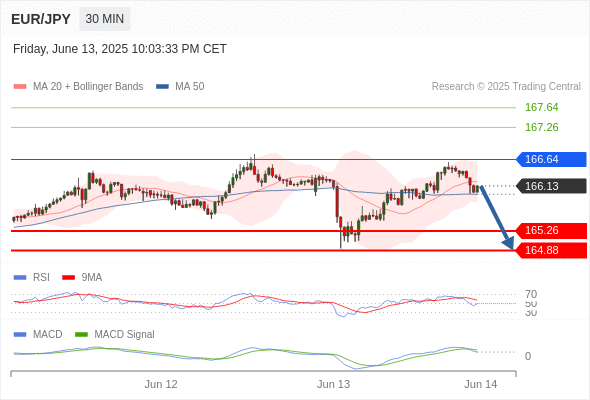590x400 pixels.
Task: Click the date and time text line
Action: pos(120,49)
